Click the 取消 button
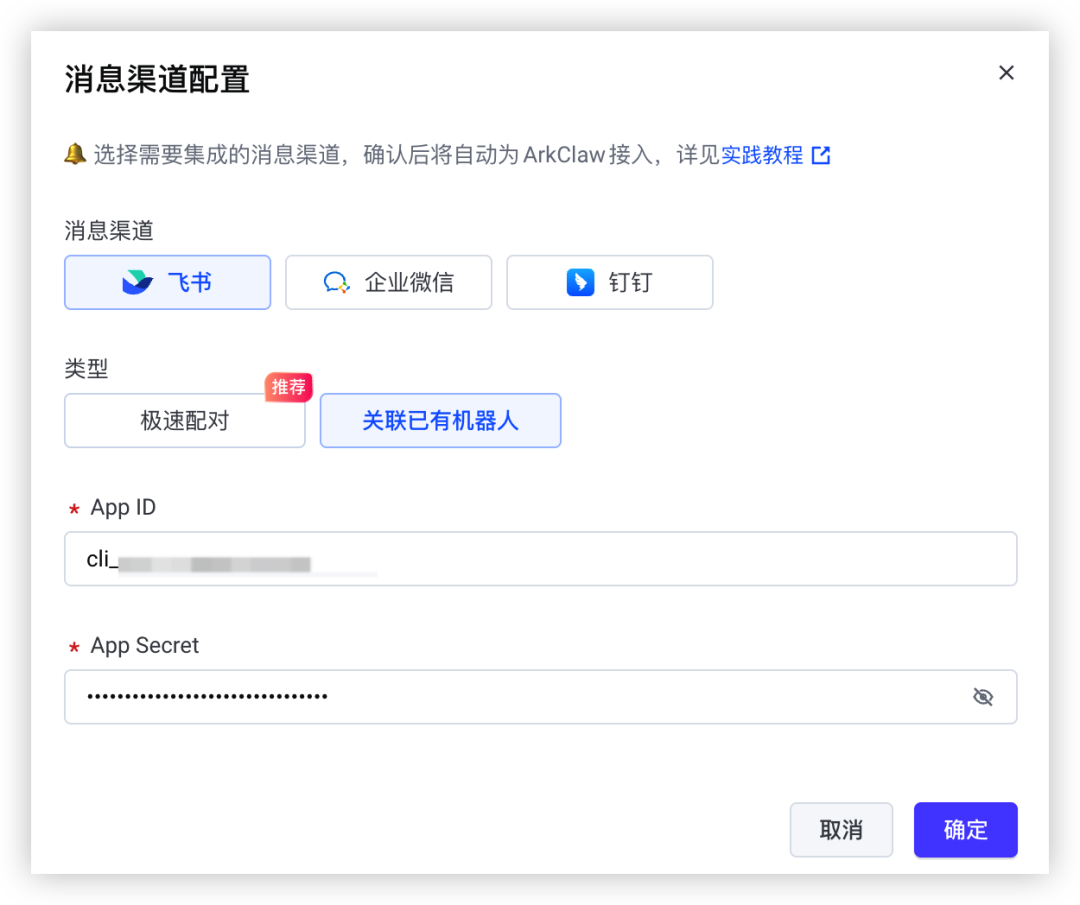 coord(841,830)
